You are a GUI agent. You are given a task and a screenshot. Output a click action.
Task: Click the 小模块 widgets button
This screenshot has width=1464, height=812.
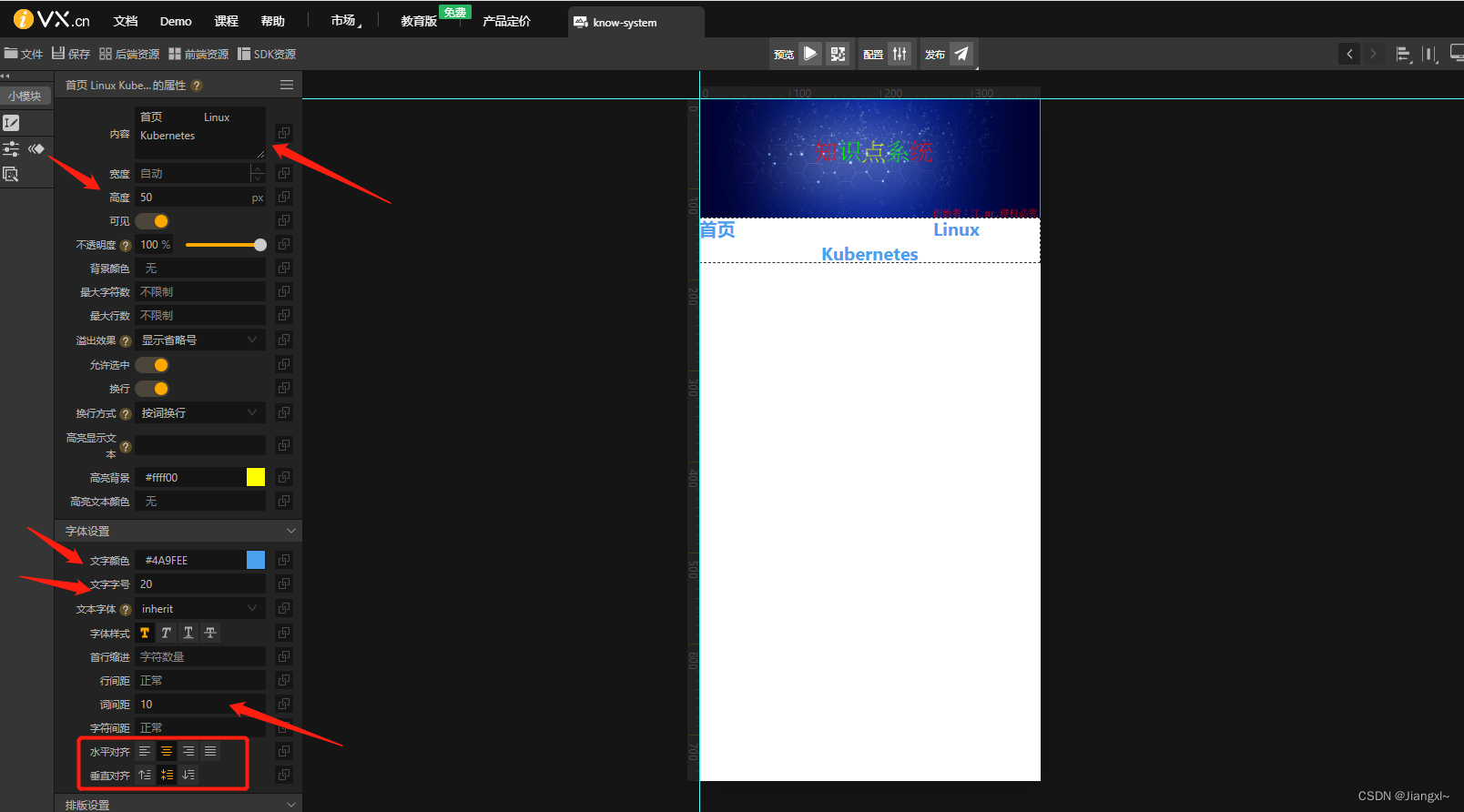pos(25,96)
